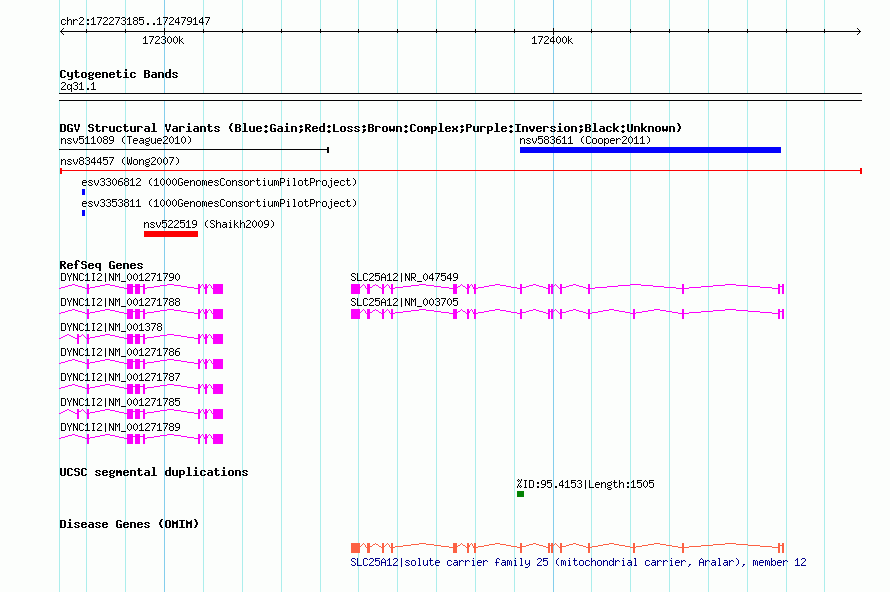Open DYNC1I2|NM_001271787 transcript label
This screenshot has width=890, height=592.
pos(120,377)
